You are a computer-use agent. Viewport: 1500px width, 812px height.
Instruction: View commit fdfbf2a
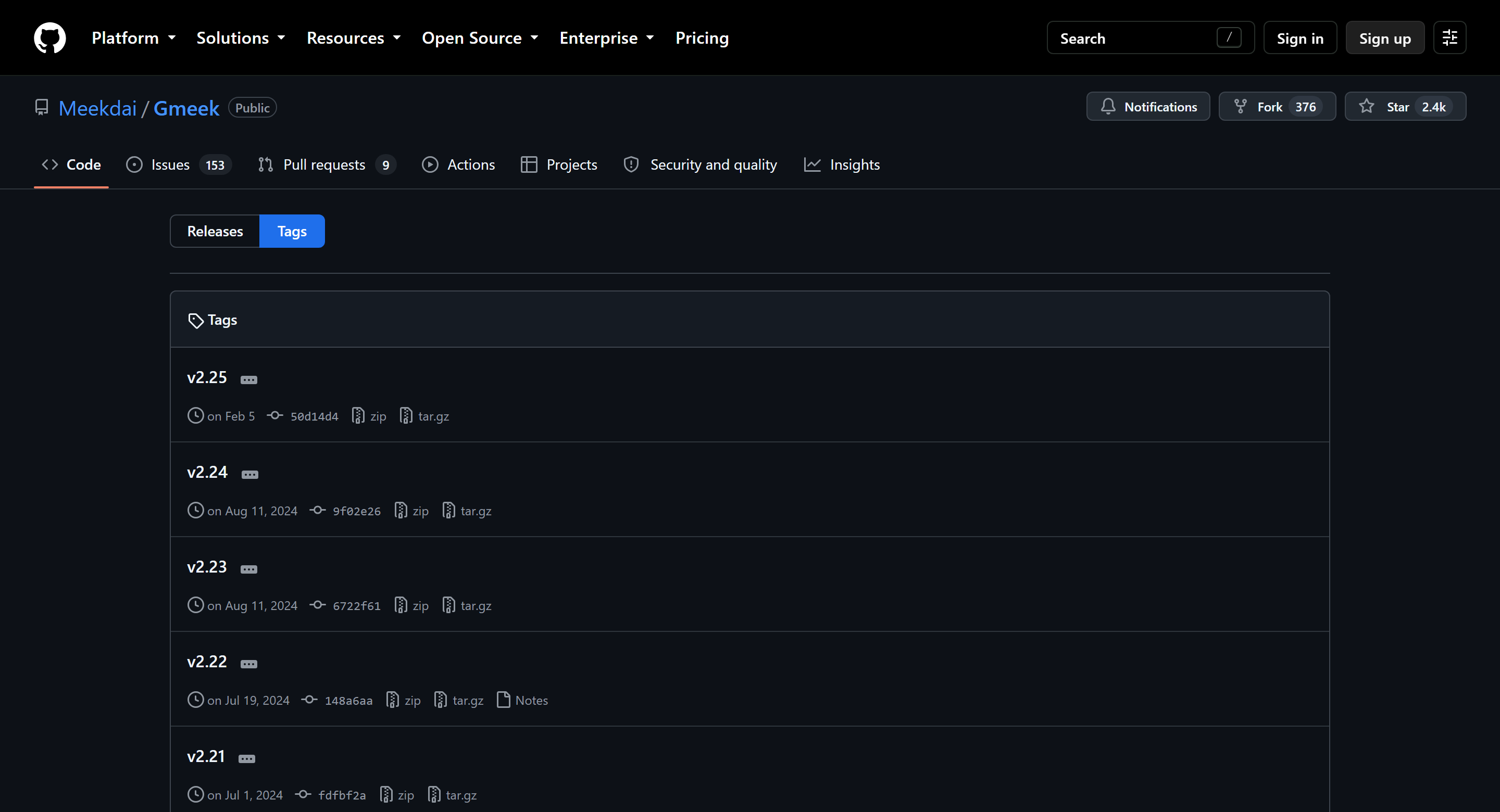click(x=331, y=795)
